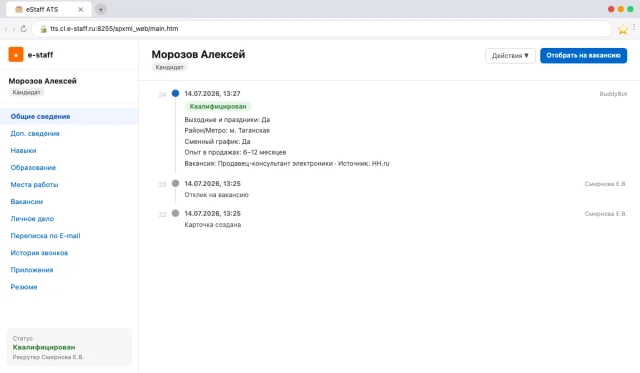Open the Действия dropdown menu
640x373 pixels.
[510, 56]
